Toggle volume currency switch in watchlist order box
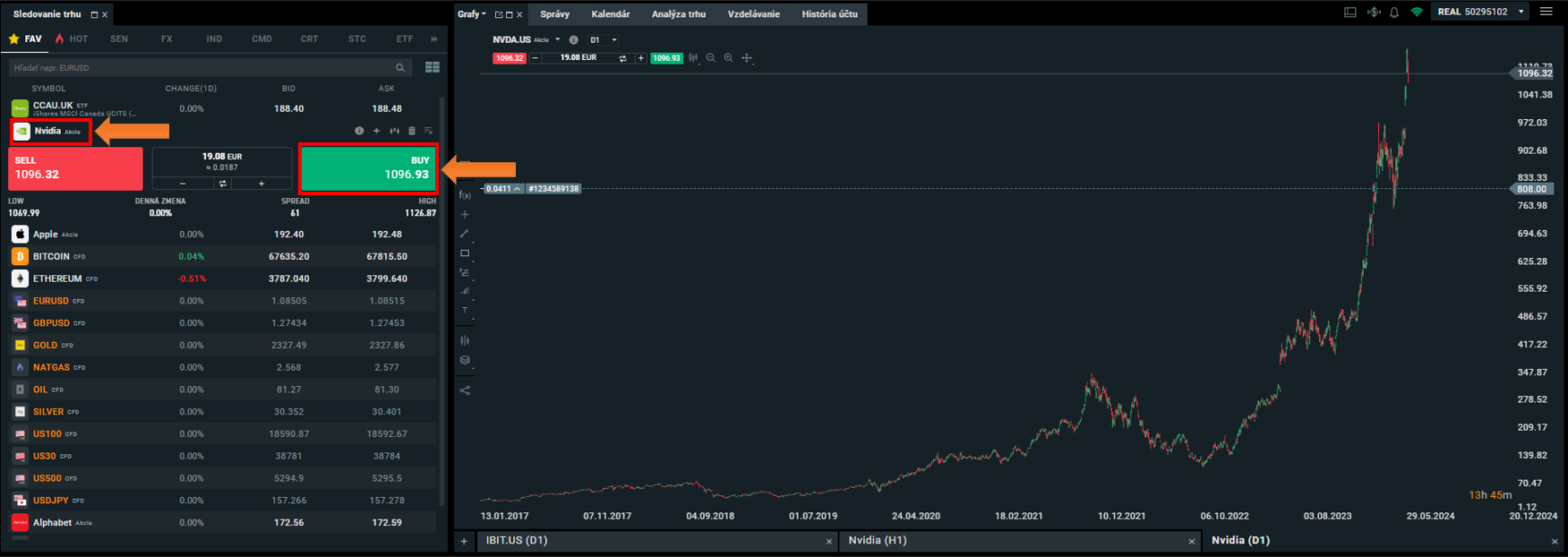Image resolution: width=1568 pixels, height=557 pixels. tap(222, 184)
